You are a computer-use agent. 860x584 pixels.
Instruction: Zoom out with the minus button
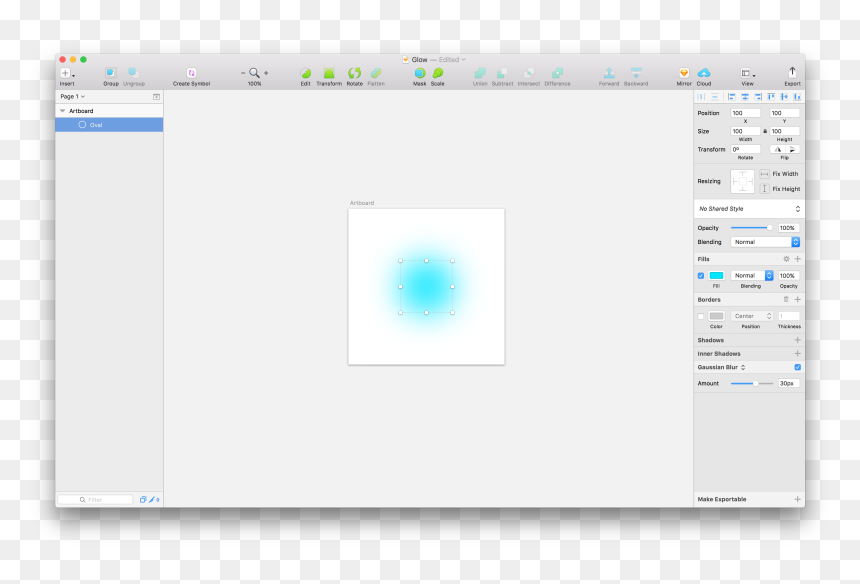(x=243, y=73)
